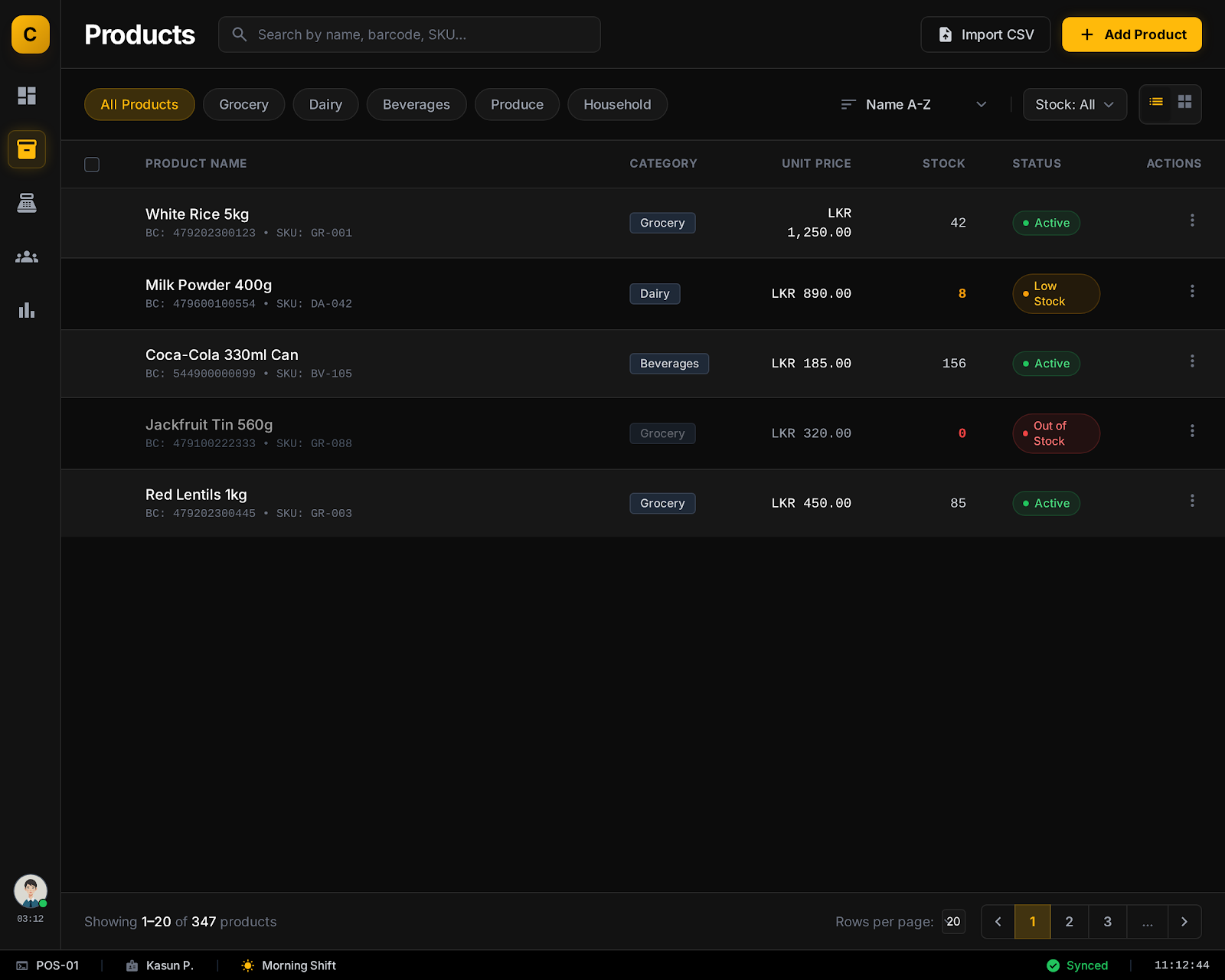Open the Reports bar-chart section
Screen dimensions: 1225x980
[27, 310]
